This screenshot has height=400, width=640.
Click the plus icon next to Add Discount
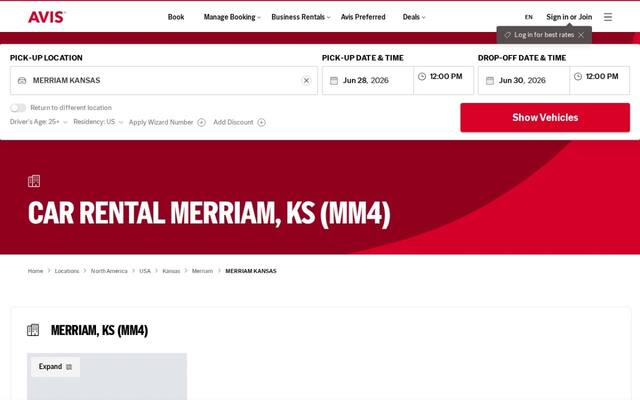(x=262, y=122)
